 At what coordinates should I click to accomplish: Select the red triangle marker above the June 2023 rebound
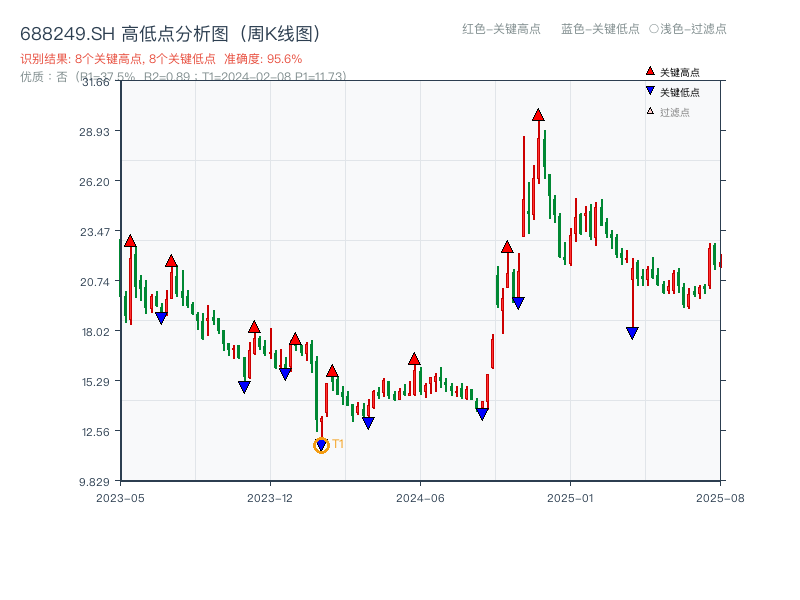pos(172,263)
